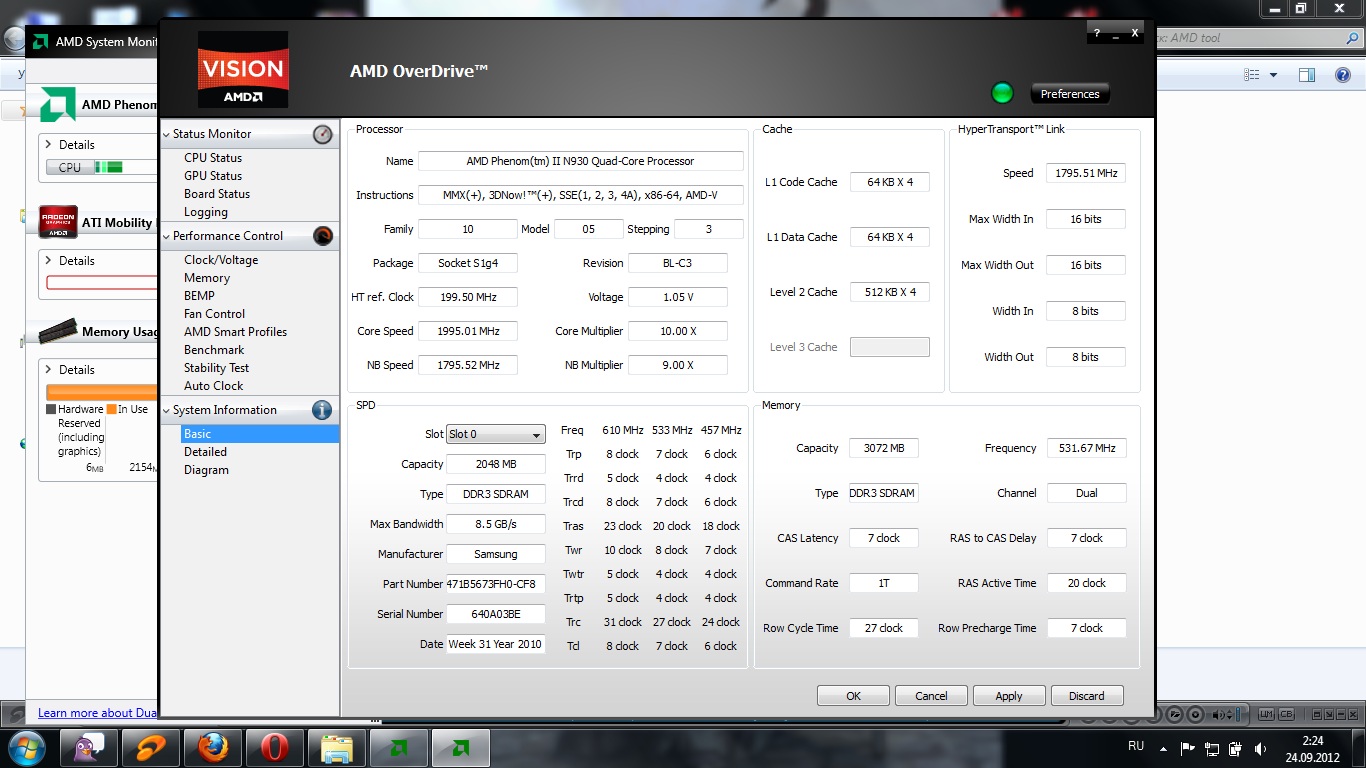Click the Status Monitor gauge icon
This screenshot has width=1366, height=768.
pyautogui.click(x=322, y=134)
